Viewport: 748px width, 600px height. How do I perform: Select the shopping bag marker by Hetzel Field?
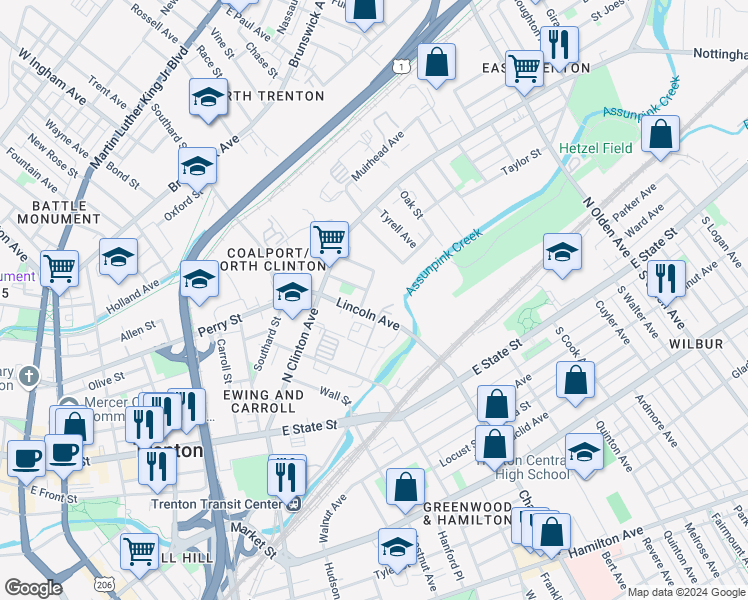pos(661,135)
